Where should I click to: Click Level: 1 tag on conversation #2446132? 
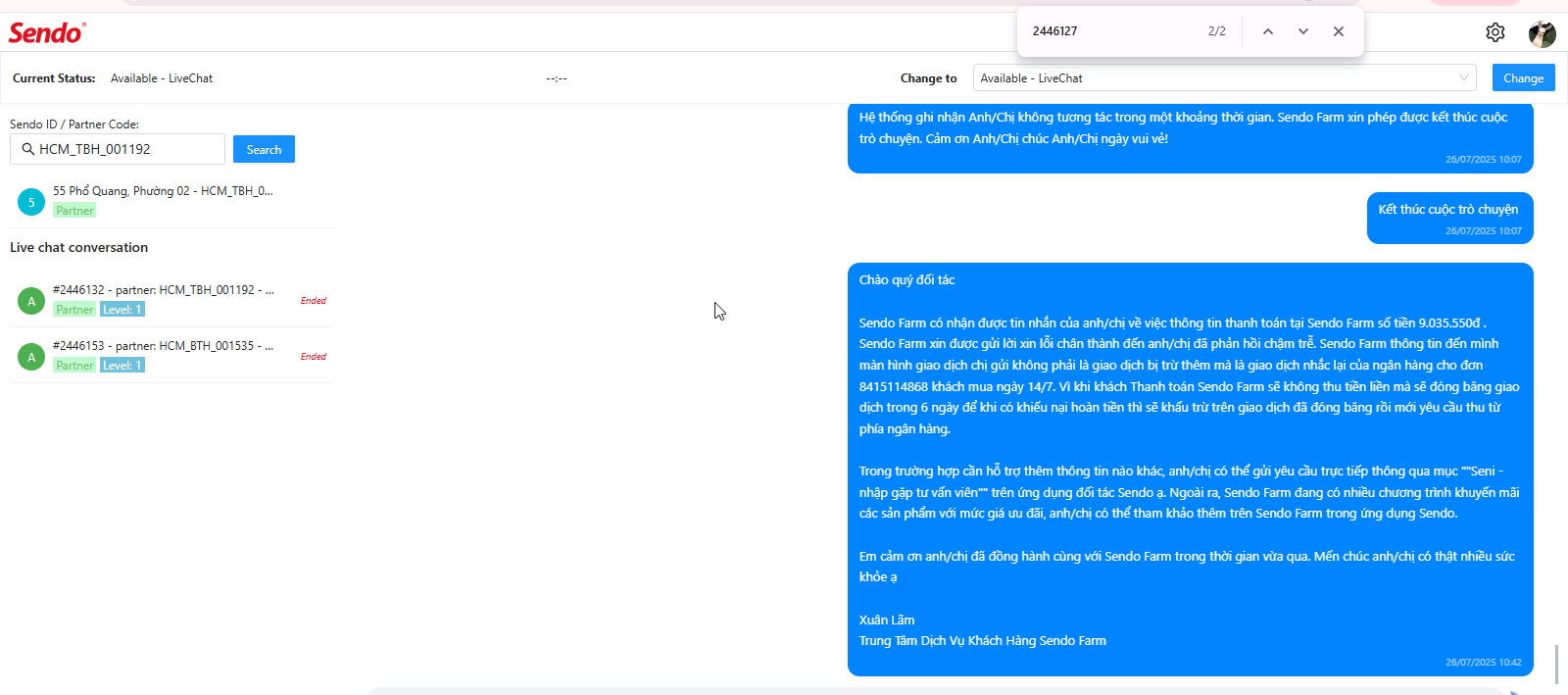[x=122, y=310]
